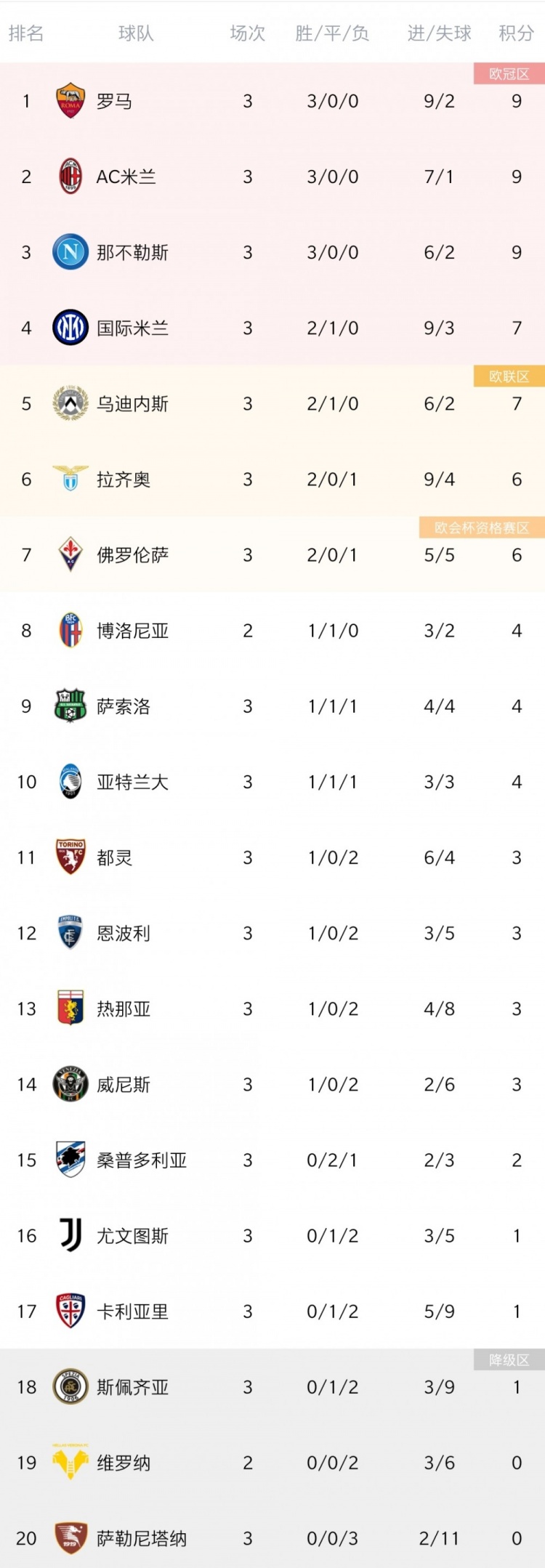The width and height of the screenshot is (545, 1568).
Task: Click the Lazio eagle crest
Action: [x=70, y=479]
